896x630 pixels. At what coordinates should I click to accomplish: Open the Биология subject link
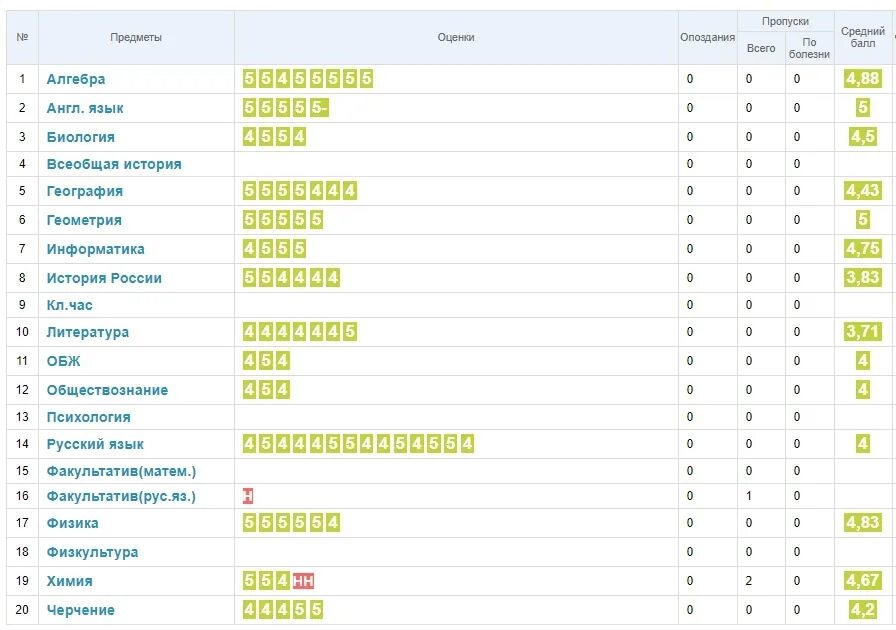click(x=81, y=137)
